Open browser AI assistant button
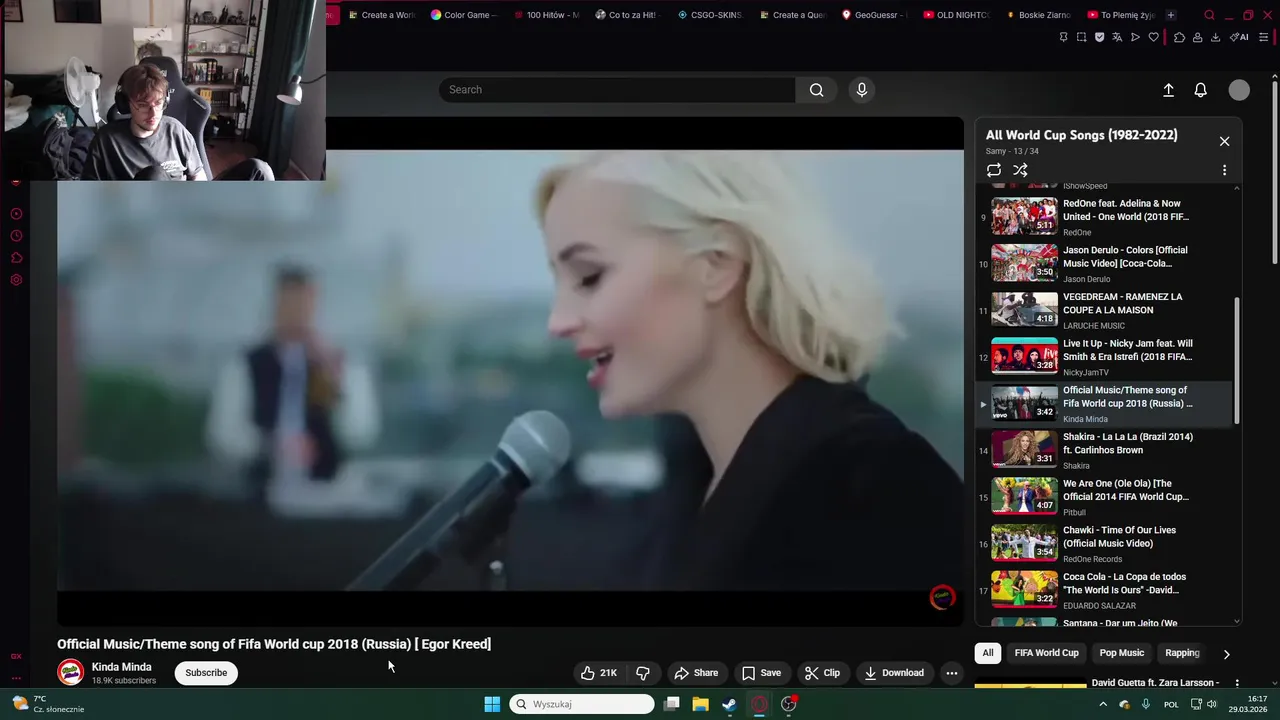 (1239, 37)
